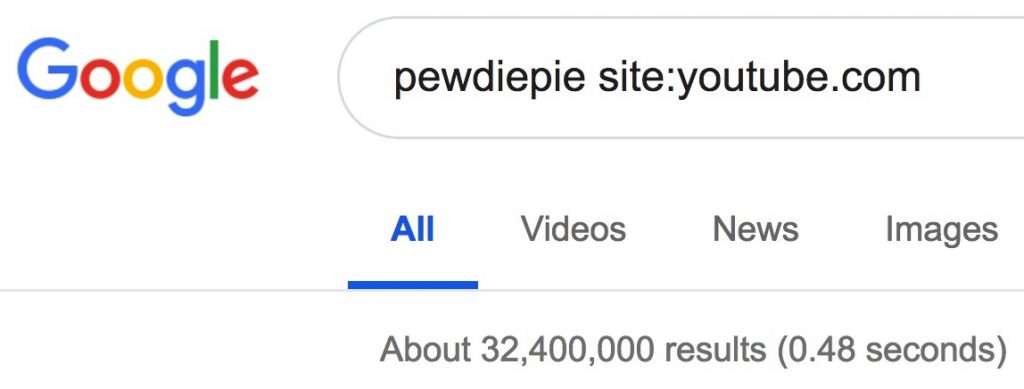The height and width of the screenshot is (389, 1024).
Task: Click the word About in the result stats
Action: [426, 350]
